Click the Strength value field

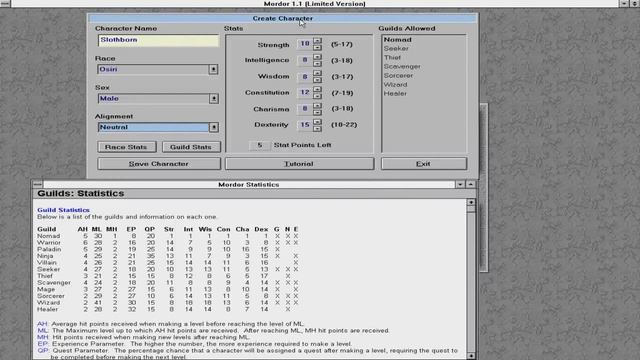[x=305, y=44]
